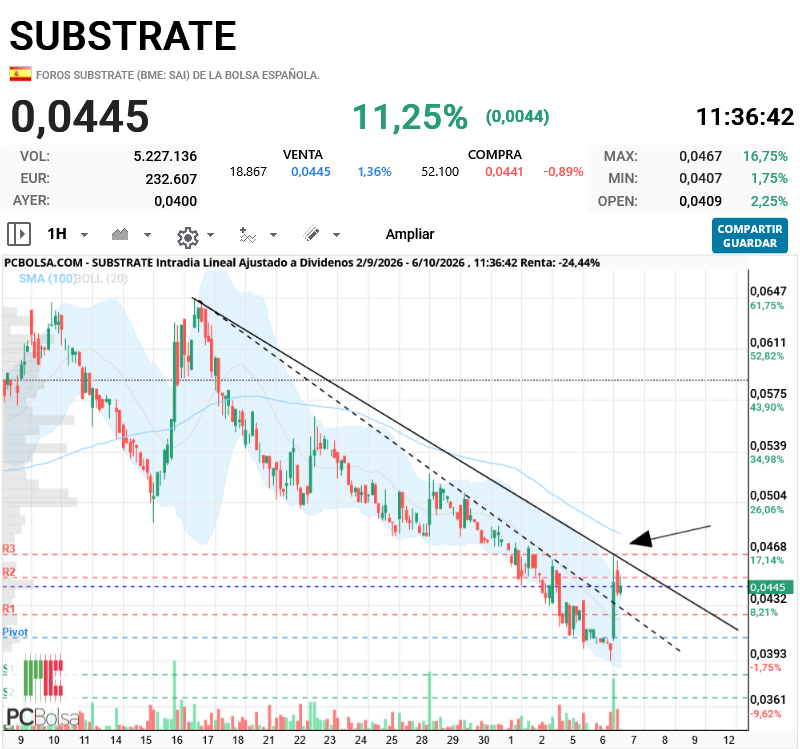Viewport: 800px width, 749px height.
Task: Click the 16,75% max percentage
Action: 765,156
